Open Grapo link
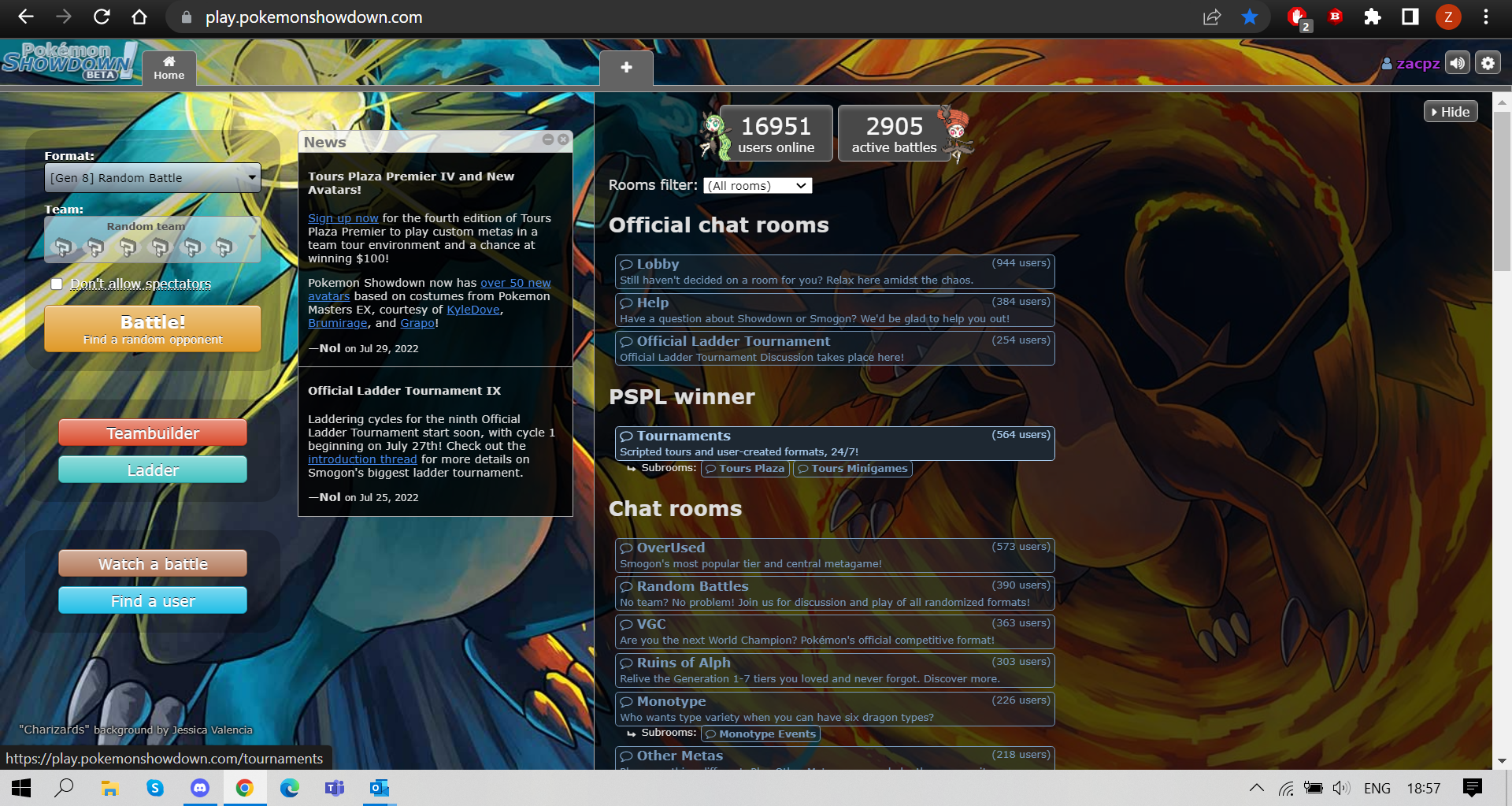This screenshot has width=1512, height=806. coord(417,323)
